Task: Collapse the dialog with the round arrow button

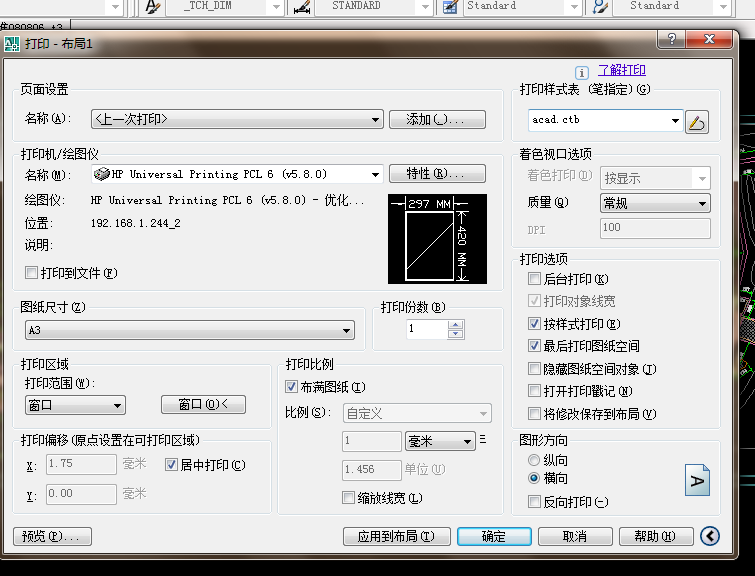Action: [710, 536]
